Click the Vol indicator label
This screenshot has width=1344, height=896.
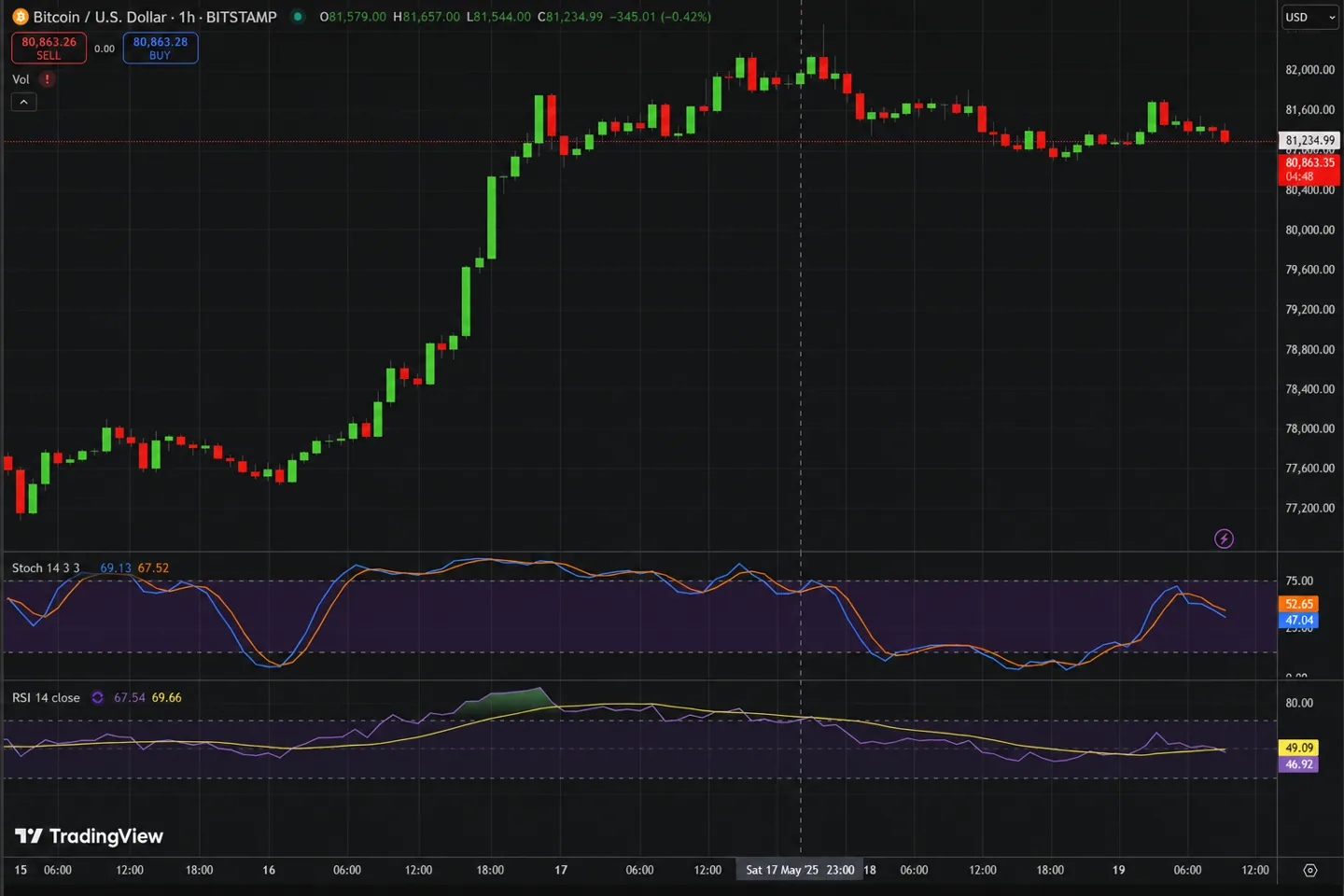(x=21, y=79)
